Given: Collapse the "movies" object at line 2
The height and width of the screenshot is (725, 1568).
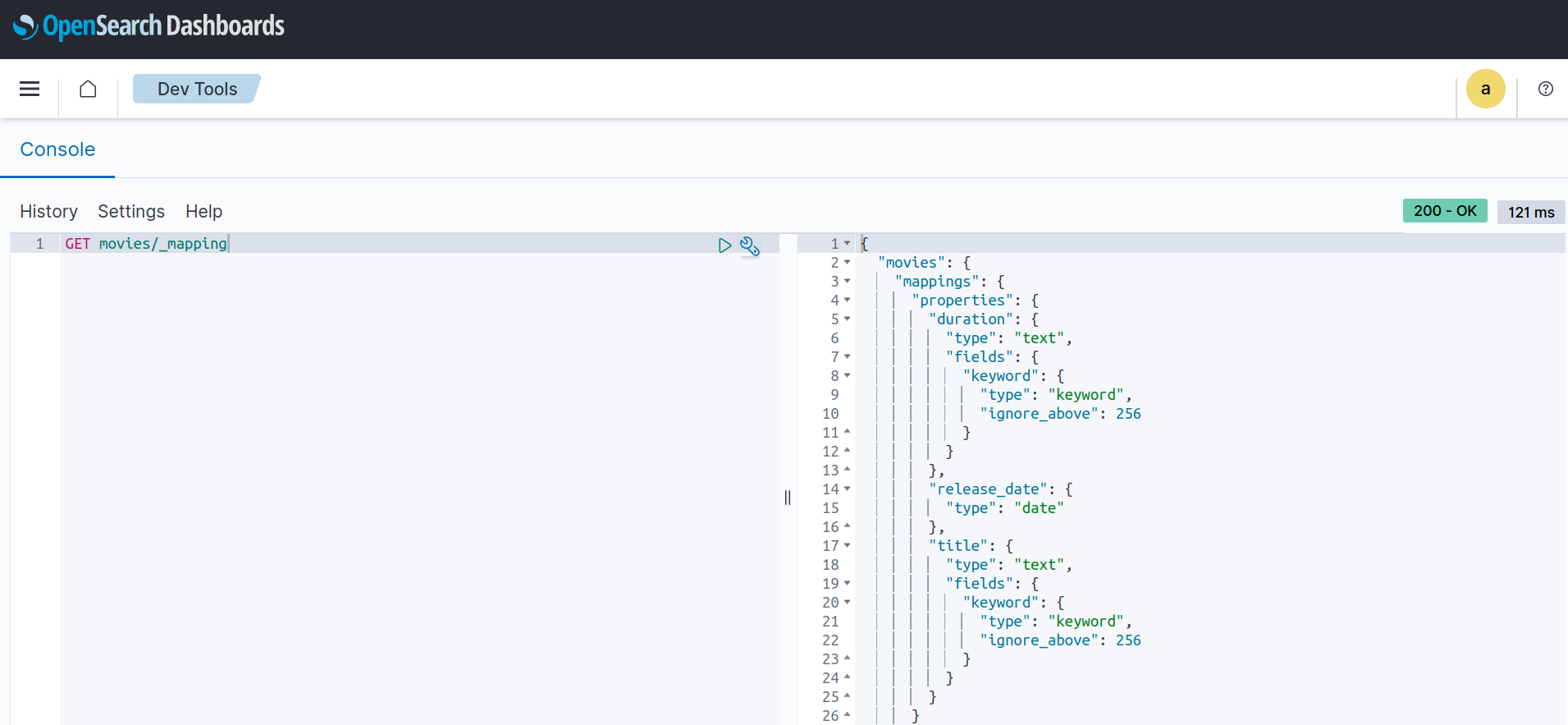Looking at the screenshot, I should pyautogui.click(x=847, y=263).
